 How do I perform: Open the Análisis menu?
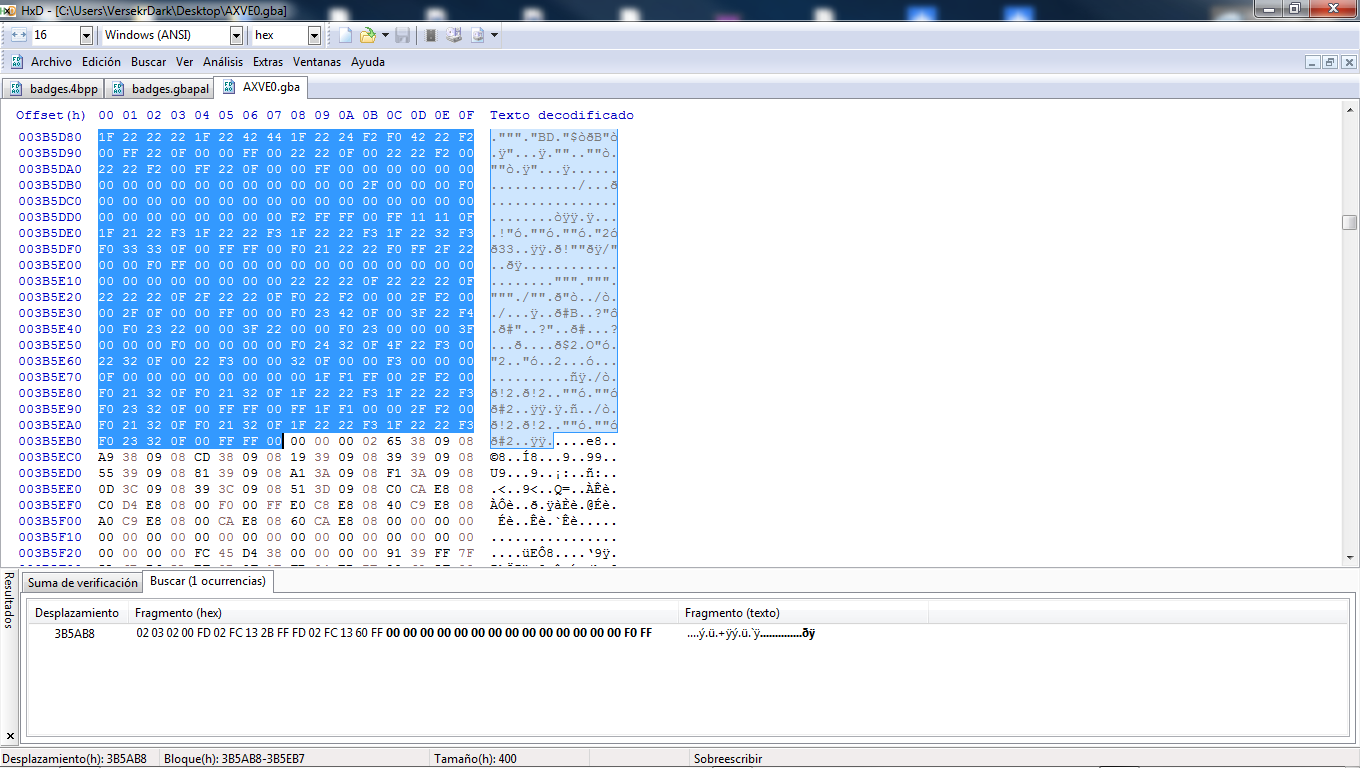coord(223,62)
